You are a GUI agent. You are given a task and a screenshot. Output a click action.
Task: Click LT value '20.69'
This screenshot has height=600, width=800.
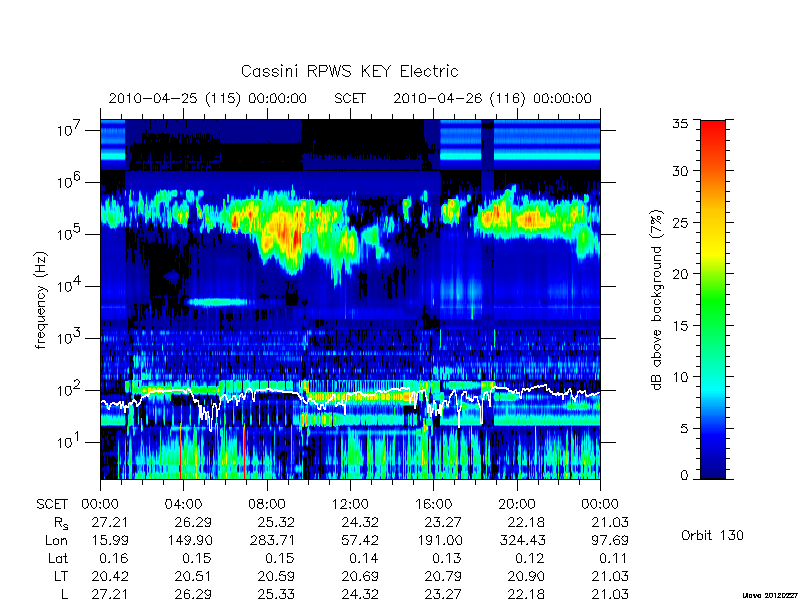(360, 577)
